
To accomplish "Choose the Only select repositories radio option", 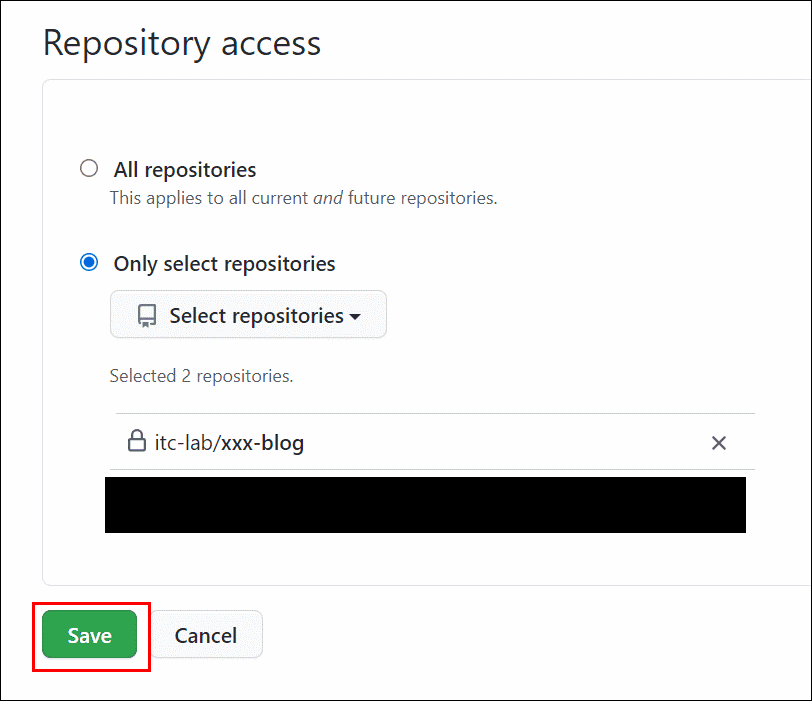I will click(89, 262).
